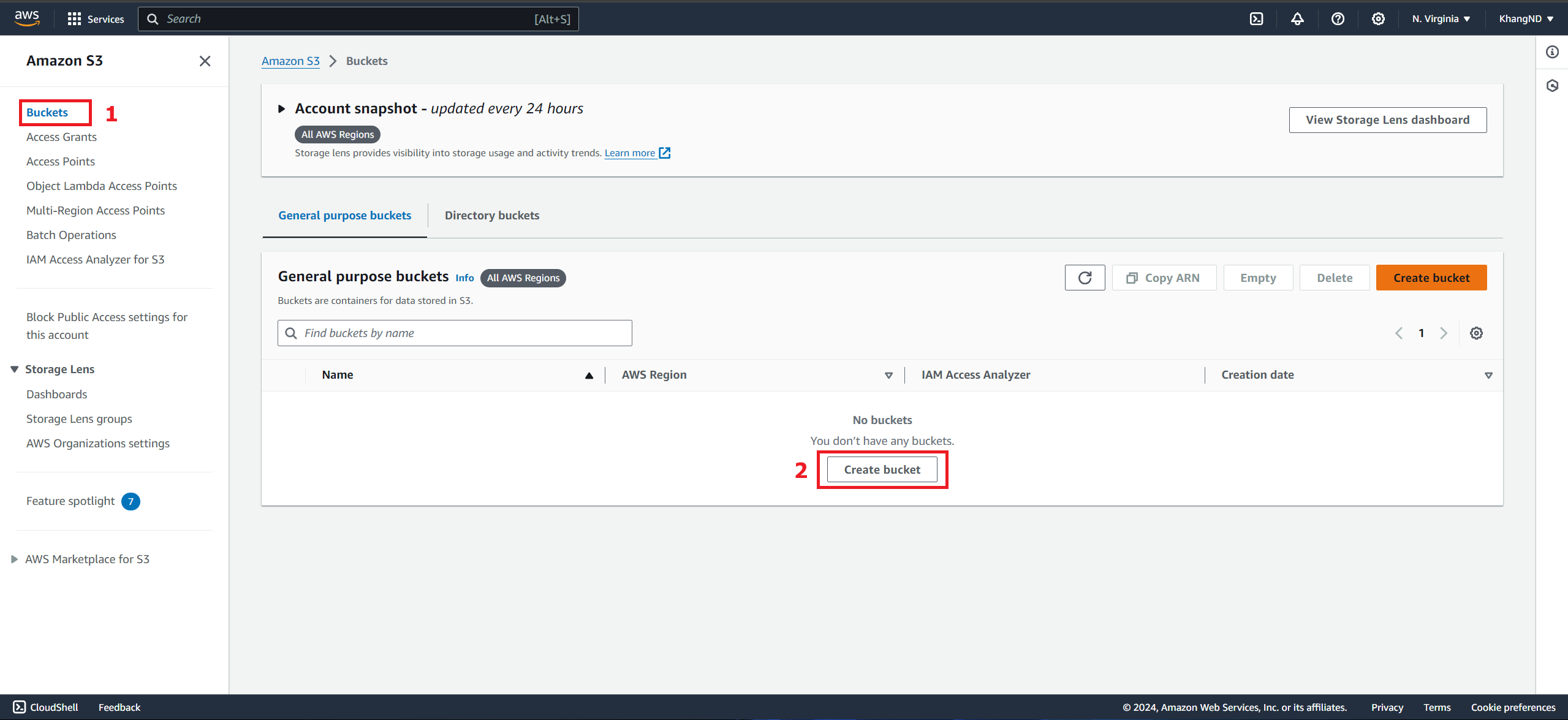Open the Services grid menu
The image size is (1568, 720).
(x=96, y=19)
